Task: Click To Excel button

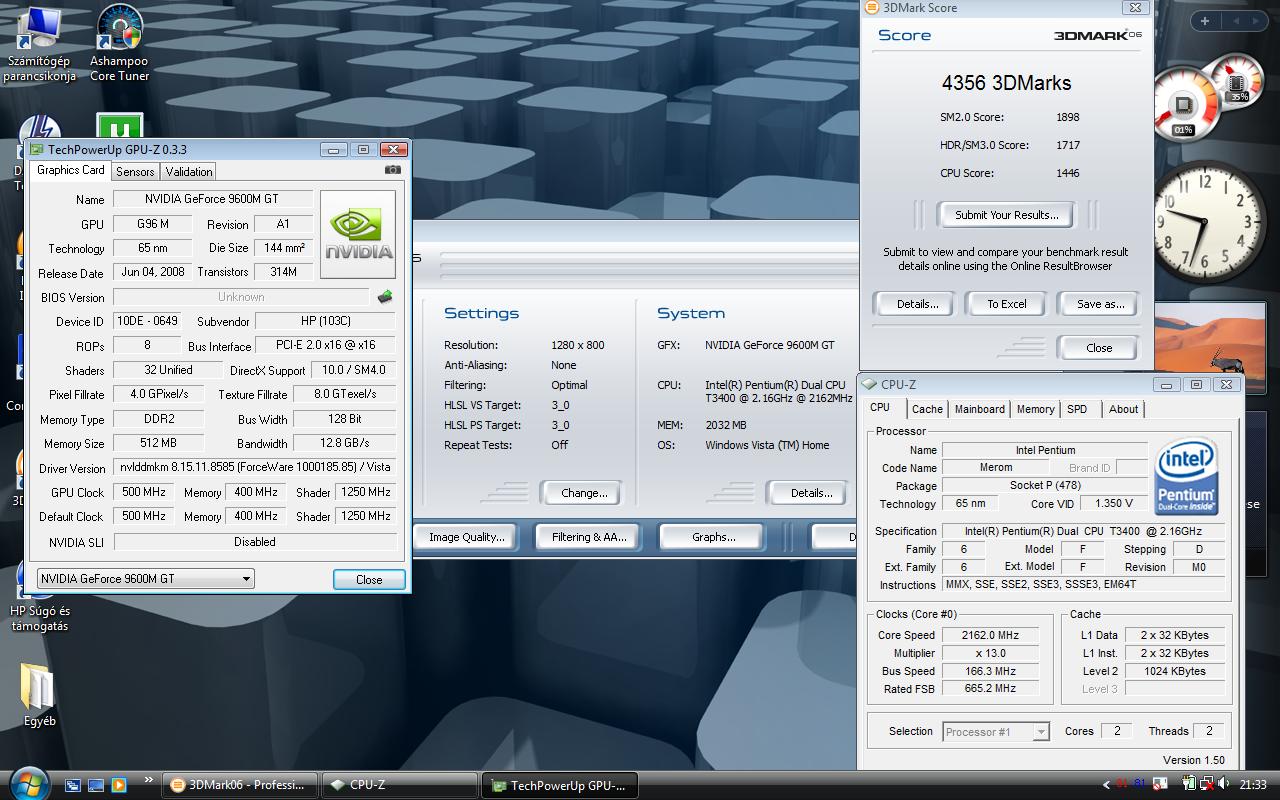Action: (1006, 304)
